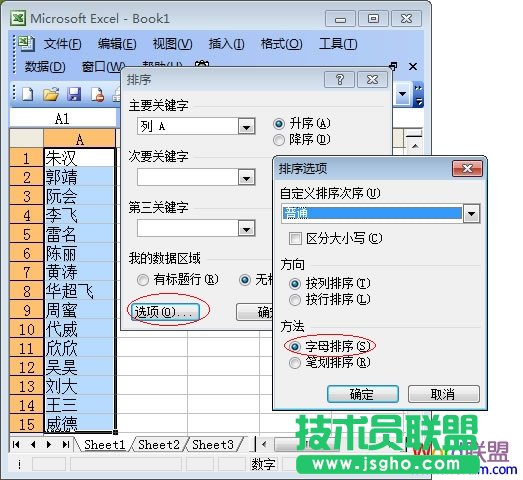The image size is (523, 480).
Task: Open 第三关键字 third key dropdown
Action: [x=246, y=228]
